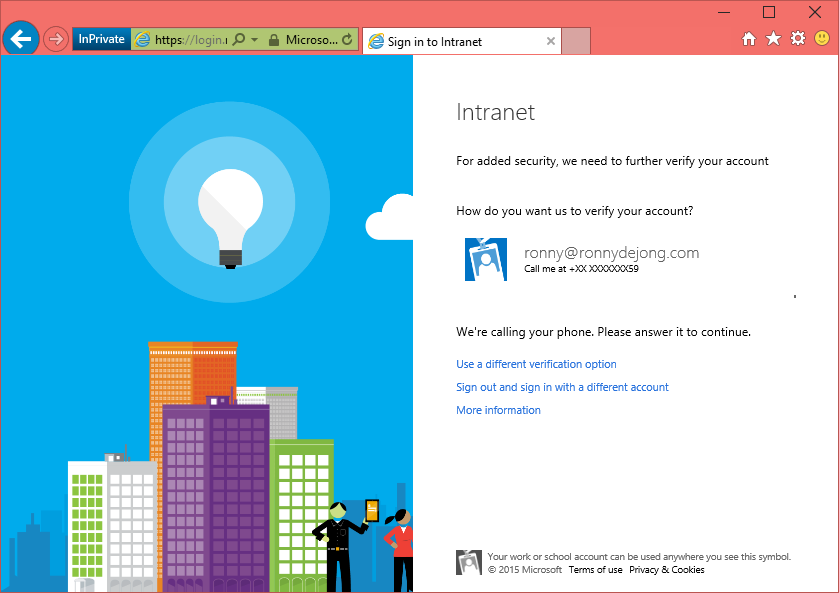Go to the browser Home page icon
The image size is (839, 593).
pyautogui.click(x=749, y=39)
